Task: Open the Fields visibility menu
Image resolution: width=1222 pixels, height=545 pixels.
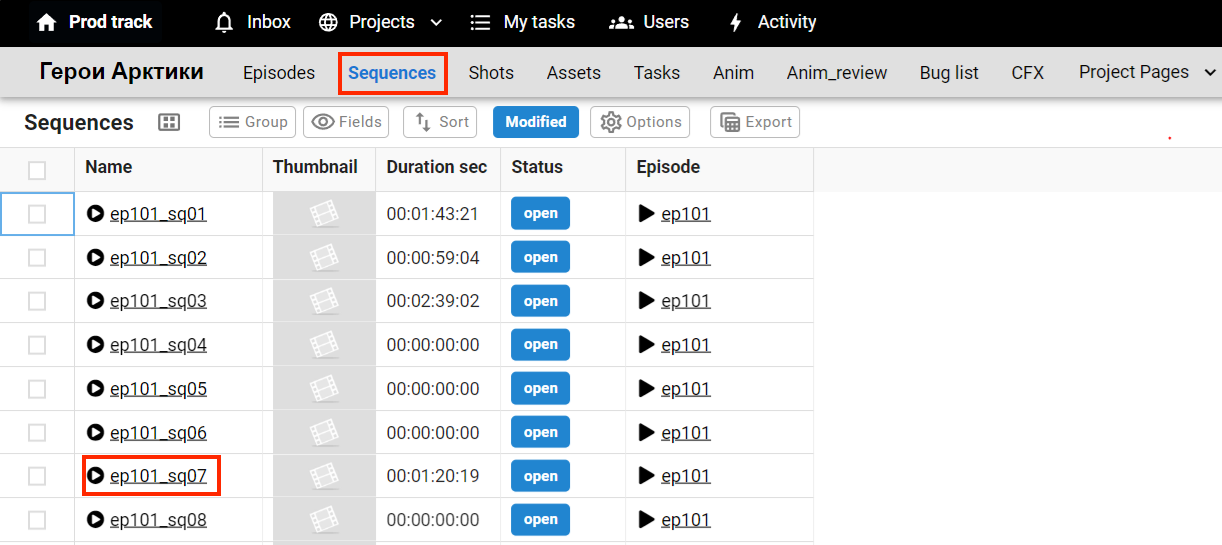Action: (x=346, y=122)
